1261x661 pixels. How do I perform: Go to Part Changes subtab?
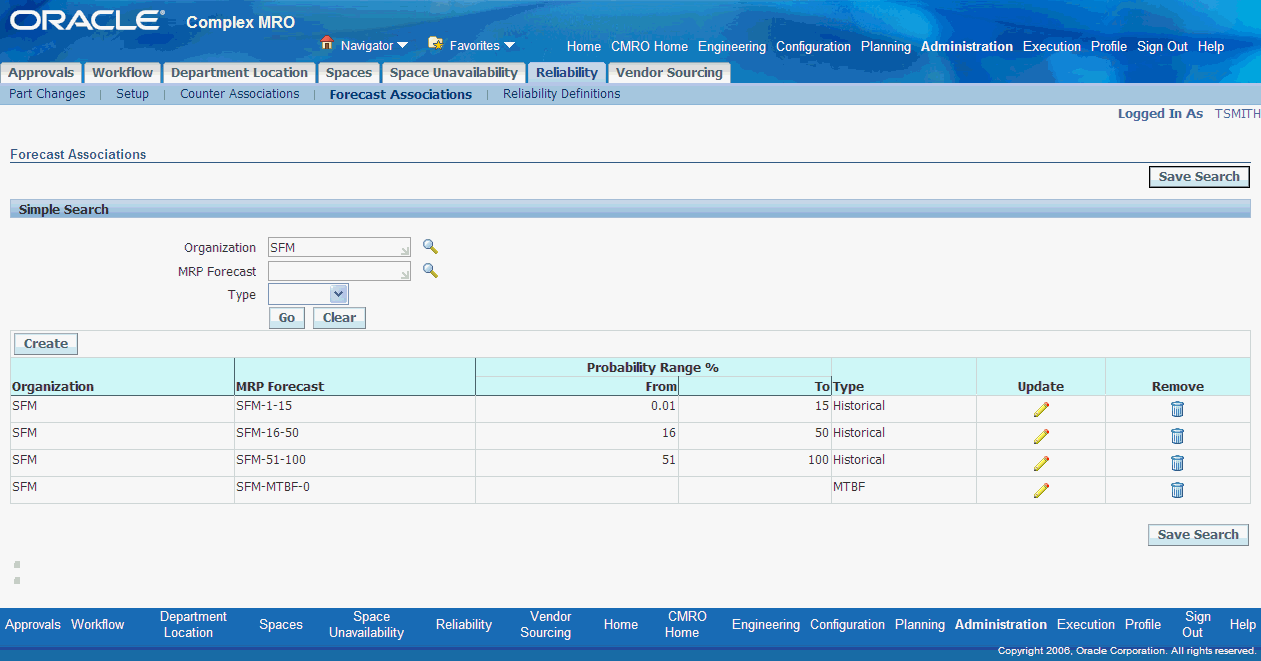[47, 94]
